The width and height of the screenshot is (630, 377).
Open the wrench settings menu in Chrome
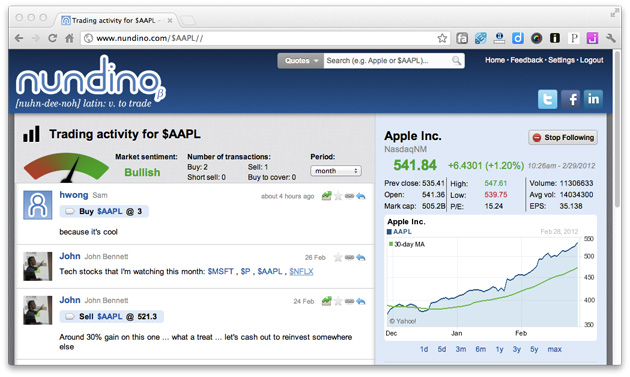click(x=611, y=38)
